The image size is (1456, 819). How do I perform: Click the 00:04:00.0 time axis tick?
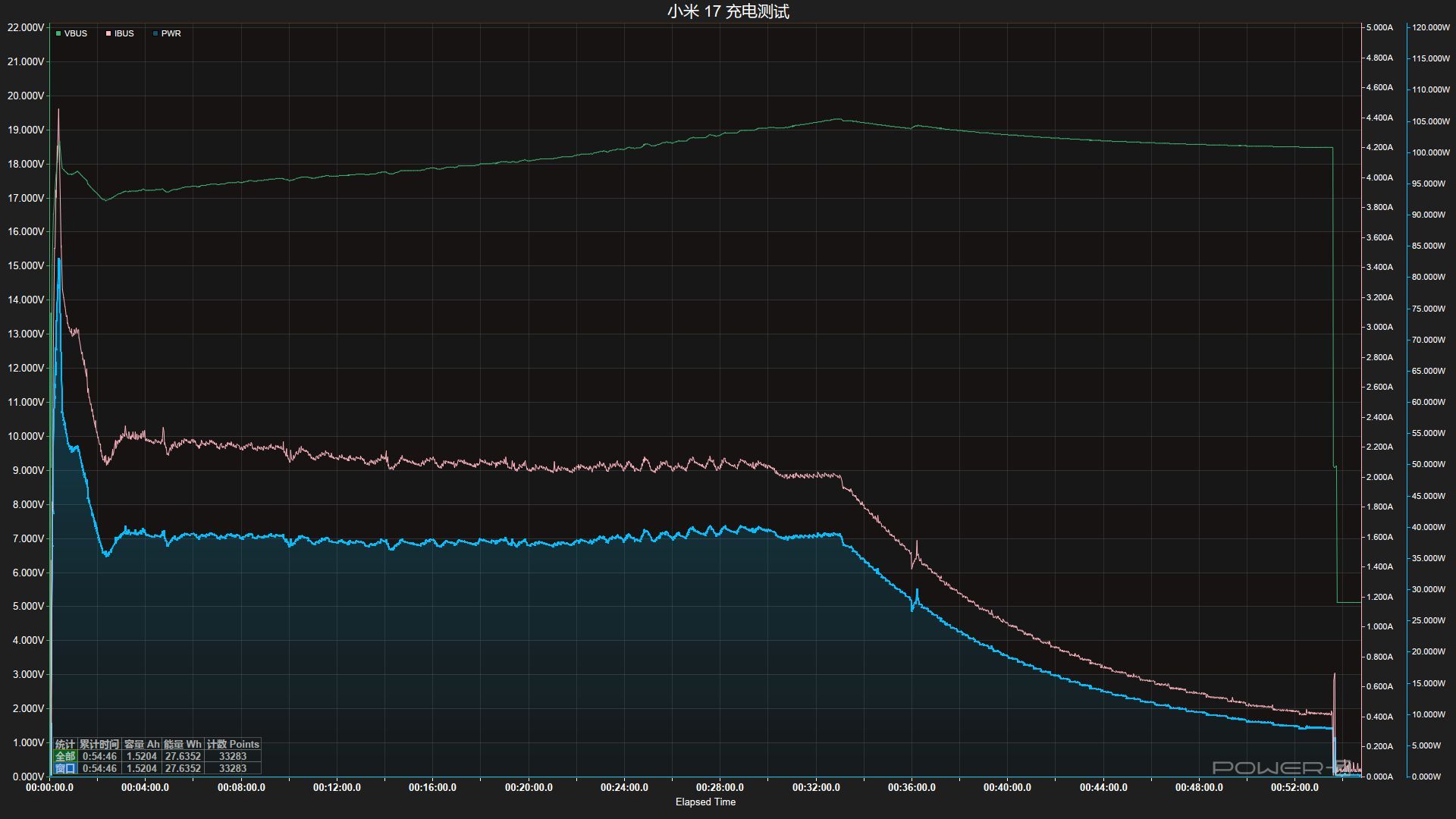tap(145, 787)
